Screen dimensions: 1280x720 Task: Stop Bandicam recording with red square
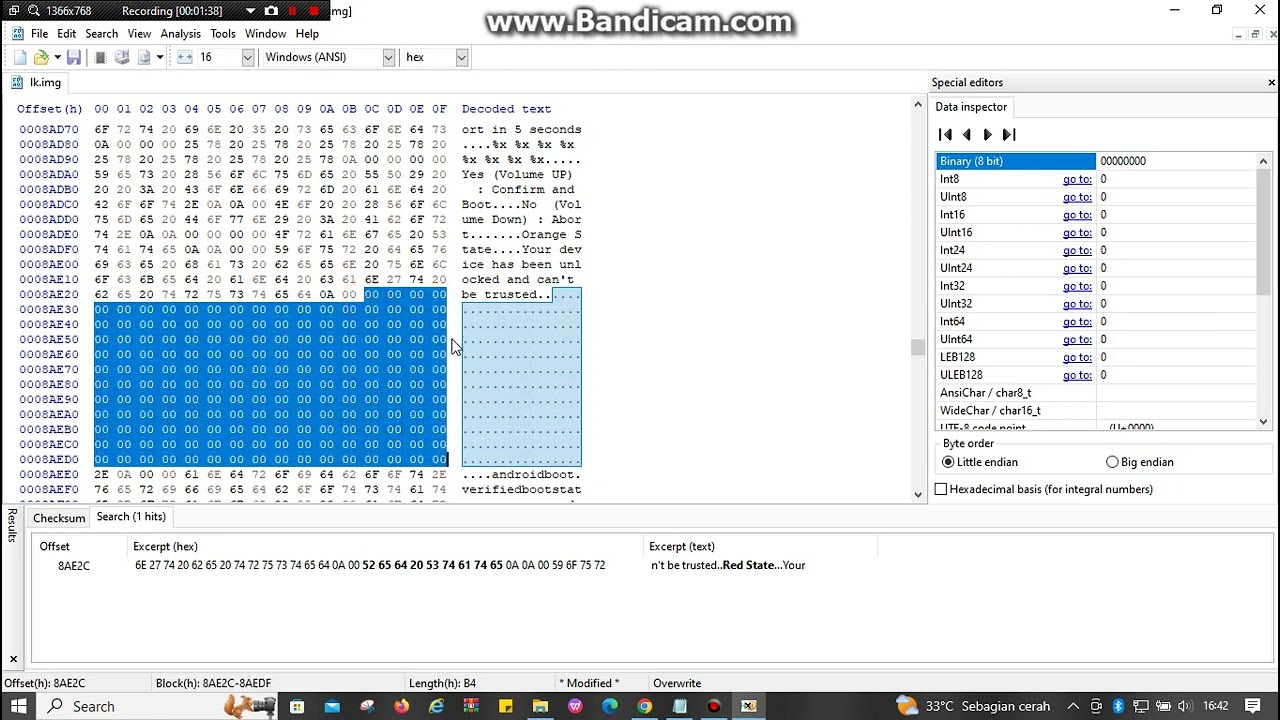pos(314,11)
